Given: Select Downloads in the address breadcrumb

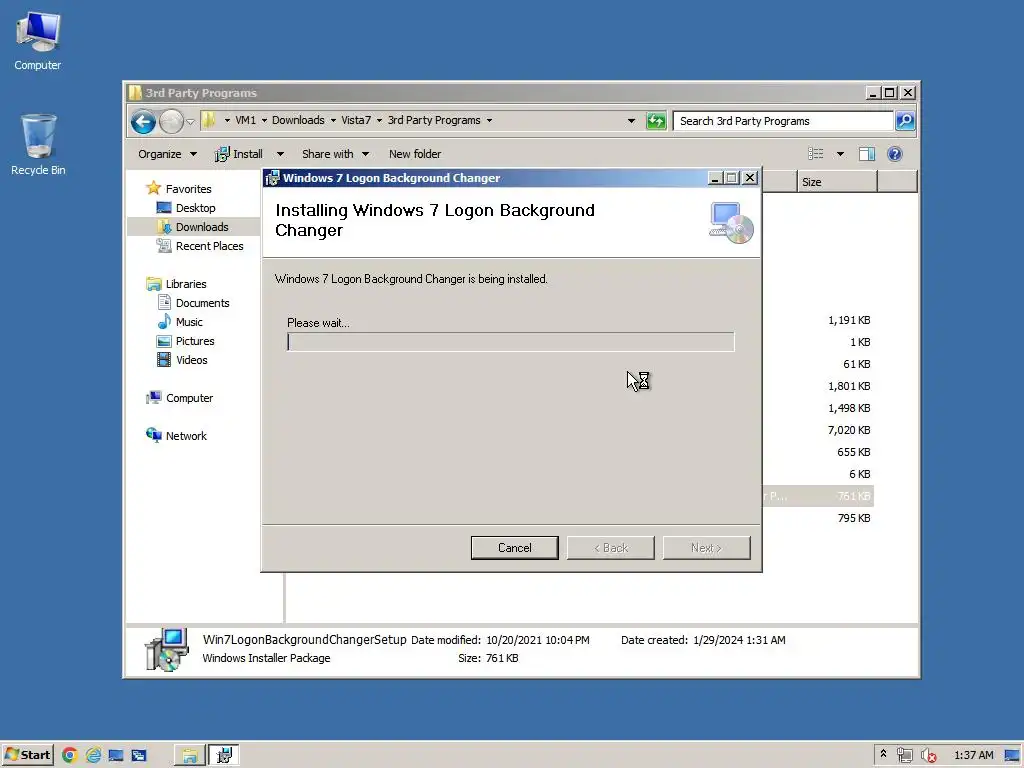Looking at the screenshot, I should (298, 120).
